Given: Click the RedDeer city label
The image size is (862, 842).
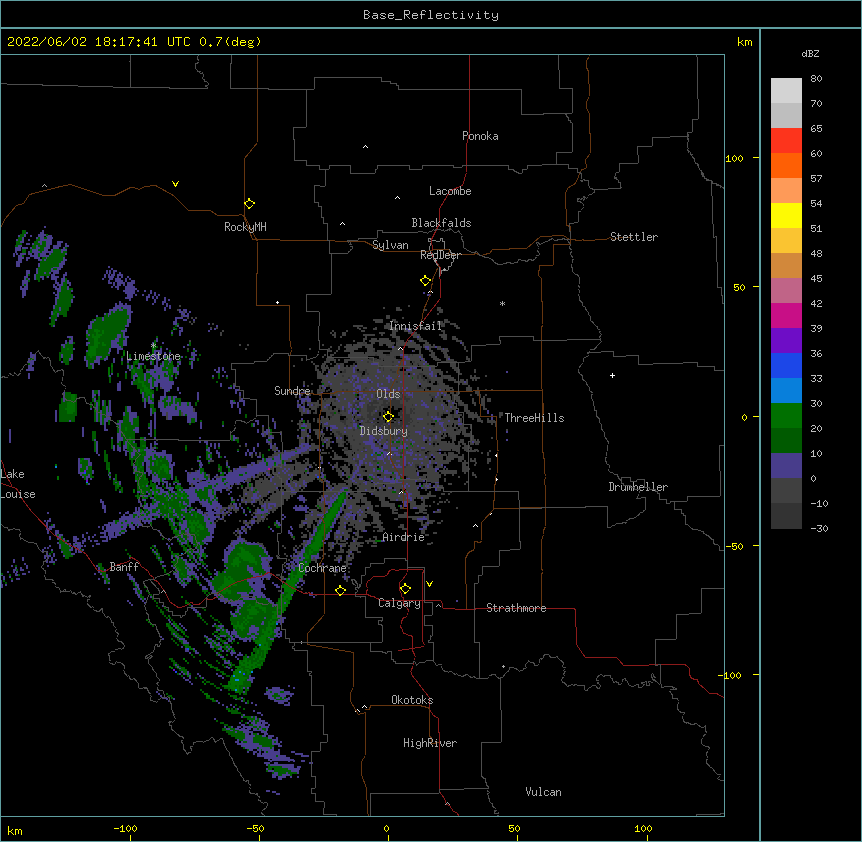Looking at the screenshot, I should 440,255.
